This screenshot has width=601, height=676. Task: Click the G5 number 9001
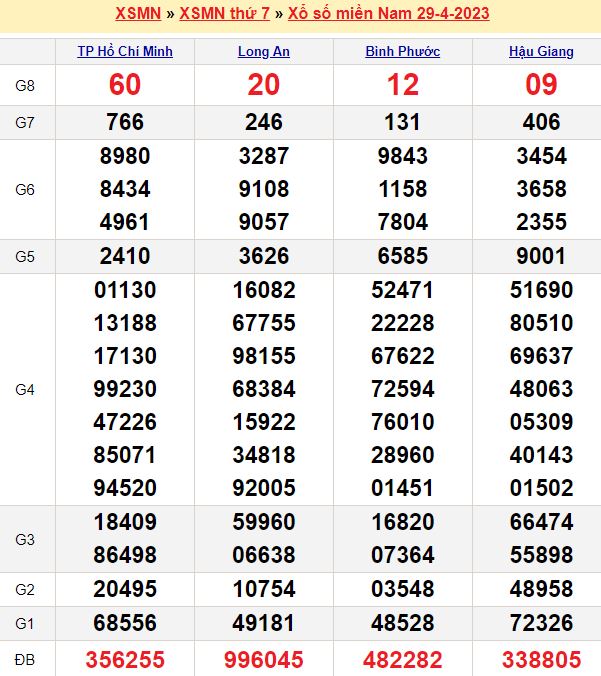tap(541, 255)
